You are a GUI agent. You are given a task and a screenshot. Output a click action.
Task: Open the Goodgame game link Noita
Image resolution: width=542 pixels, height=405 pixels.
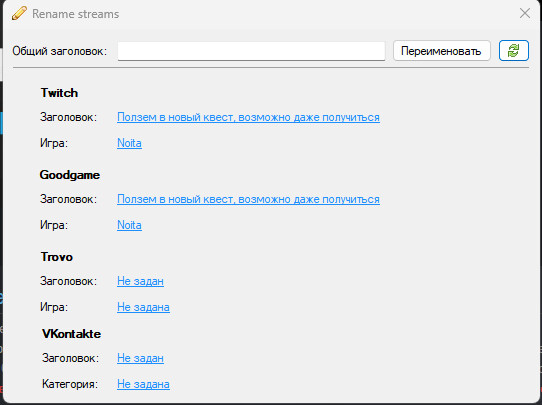pyautogui.click(x=129, y=225)
